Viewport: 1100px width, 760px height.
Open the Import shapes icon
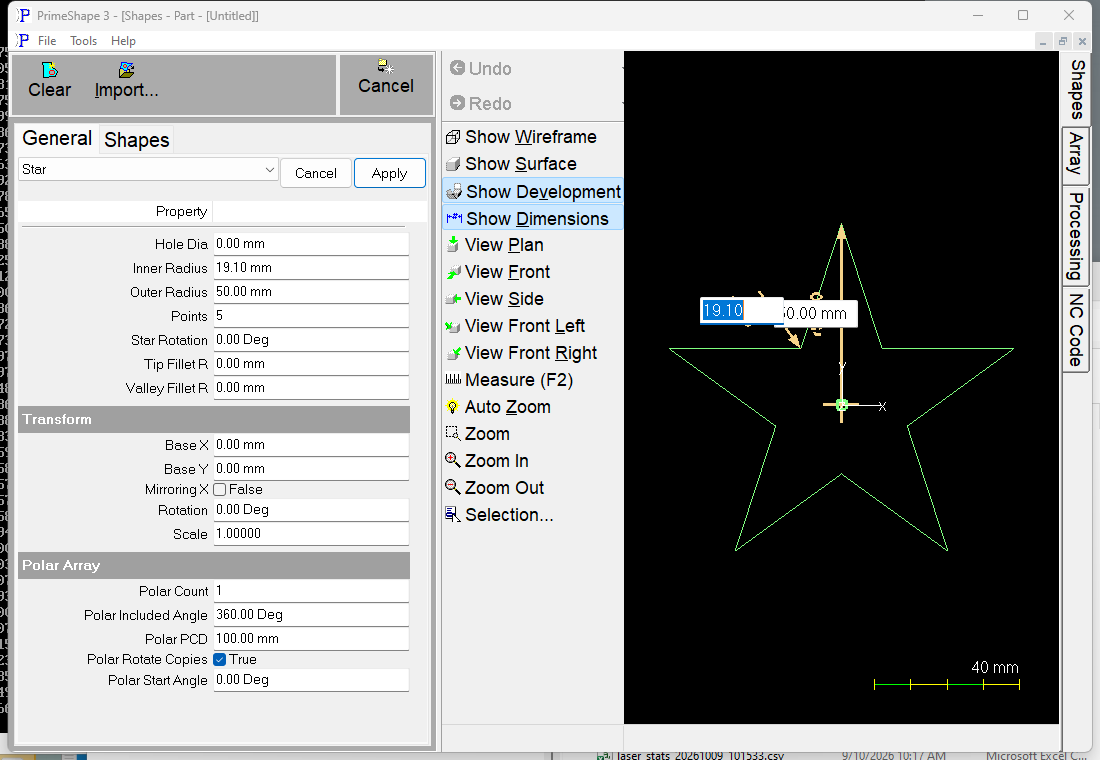[x=126, y=70]
